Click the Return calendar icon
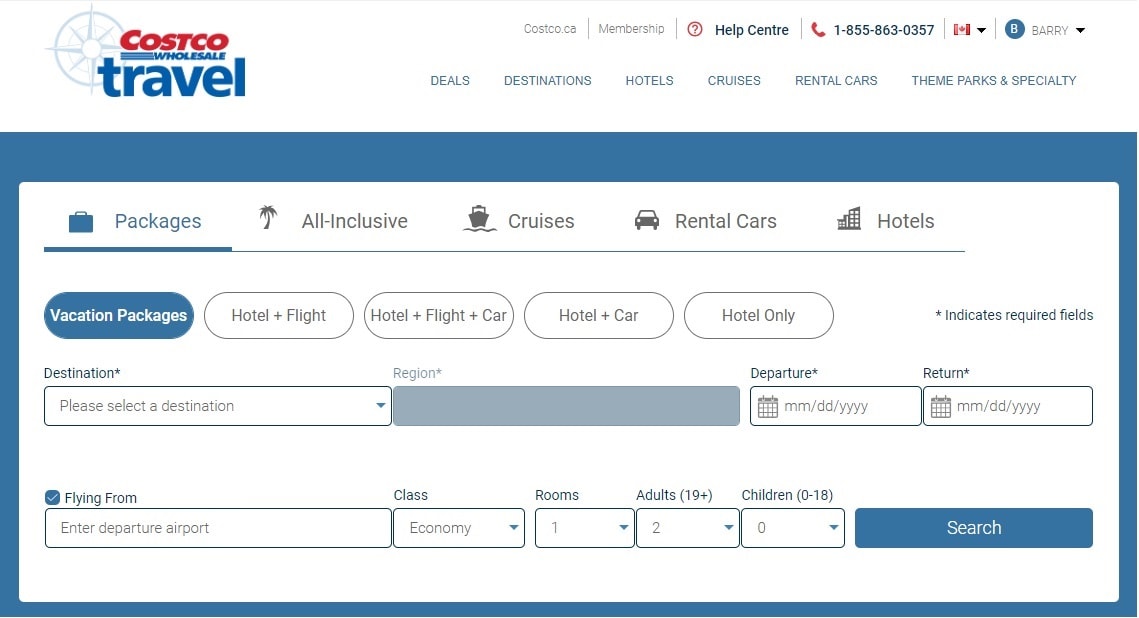The width and height of the screenshot is (1139, 618). [940, 407]
